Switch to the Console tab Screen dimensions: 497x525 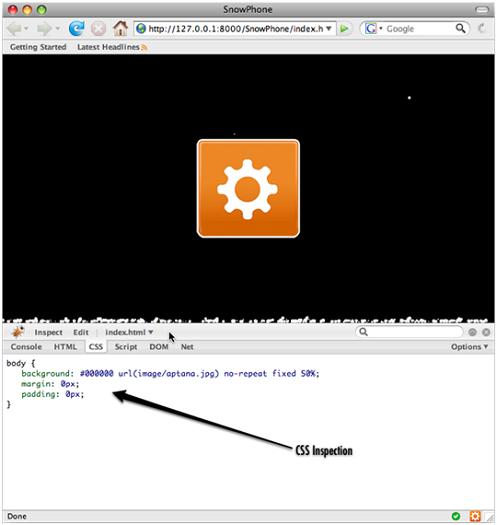tap(26, 347)
